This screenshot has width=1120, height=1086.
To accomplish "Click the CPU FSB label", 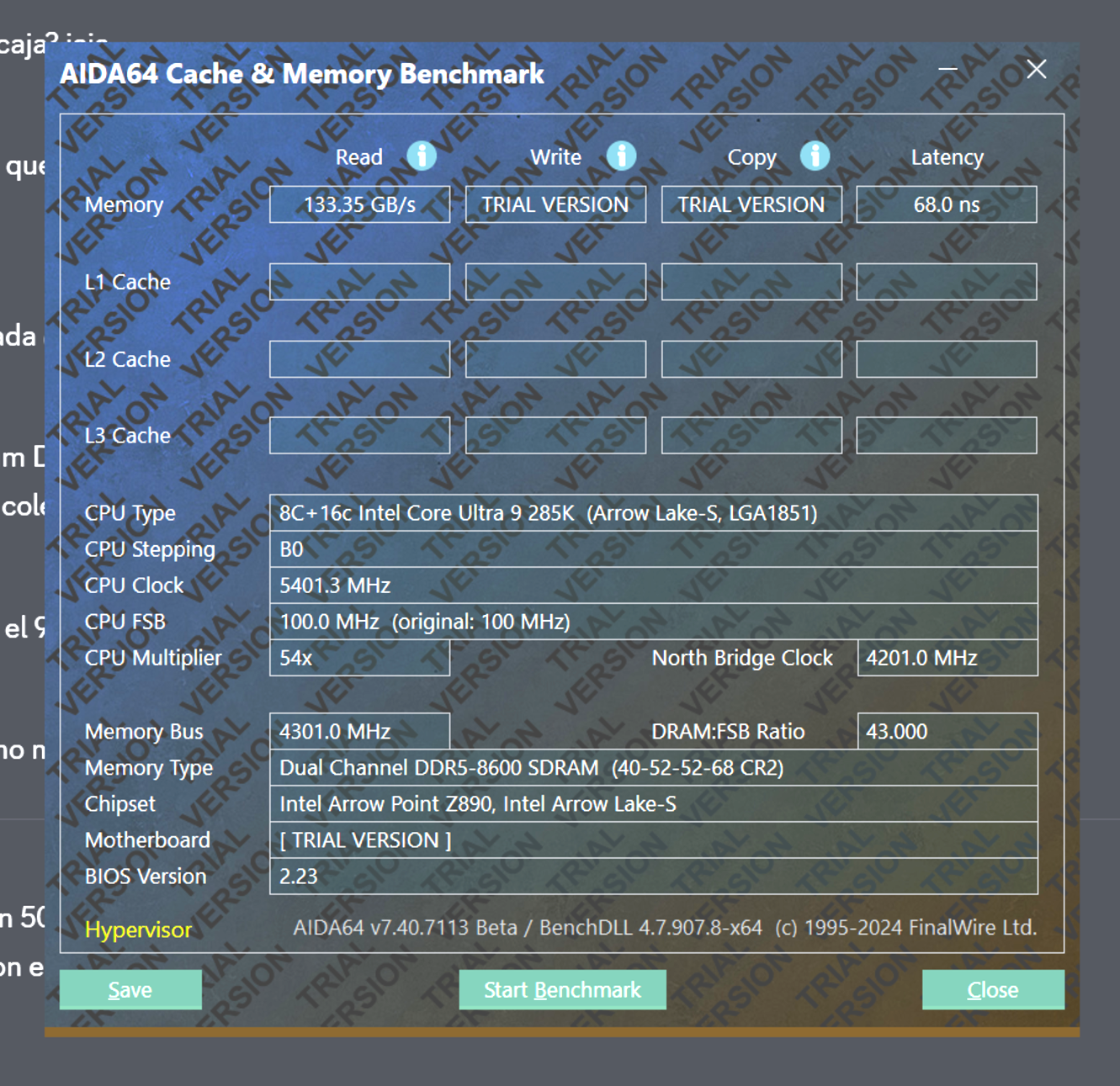I will tap(125, 622).
